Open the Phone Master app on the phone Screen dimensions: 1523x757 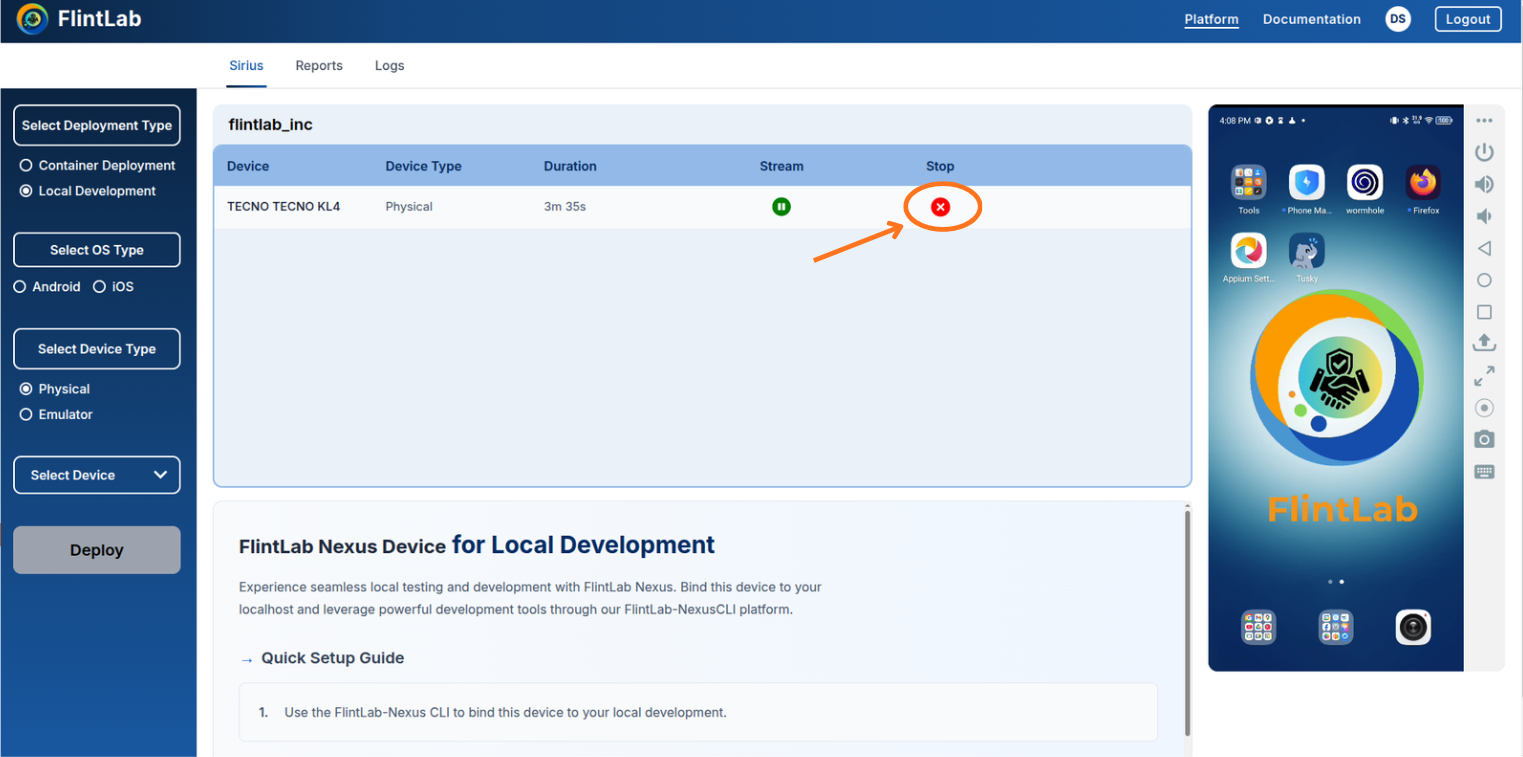point(1307,183)
